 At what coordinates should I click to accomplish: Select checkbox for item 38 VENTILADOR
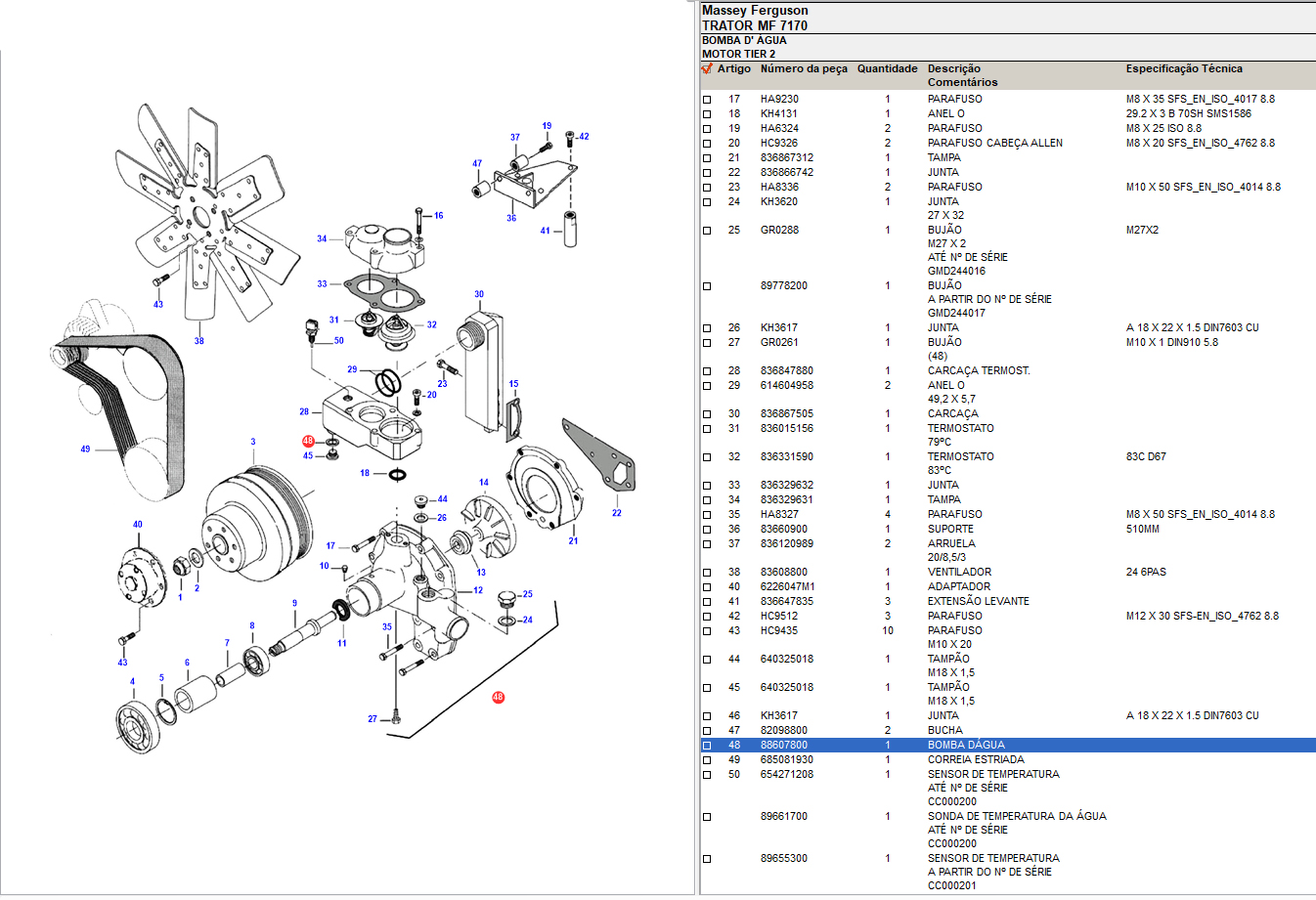coord(707,573)
